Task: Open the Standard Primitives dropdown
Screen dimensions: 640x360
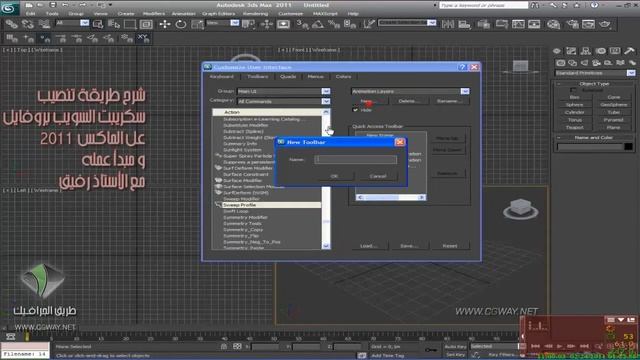Action: point(596,73)
